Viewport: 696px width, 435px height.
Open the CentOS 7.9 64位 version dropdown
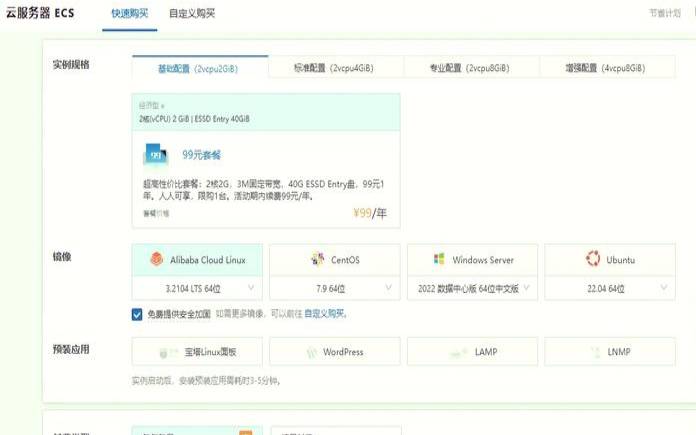387,288
